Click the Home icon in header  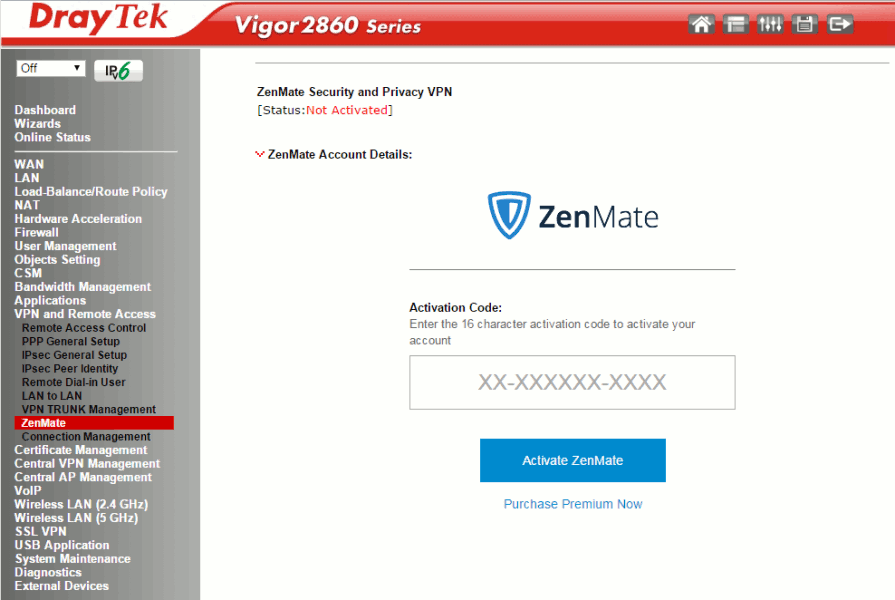coord(701,25)
